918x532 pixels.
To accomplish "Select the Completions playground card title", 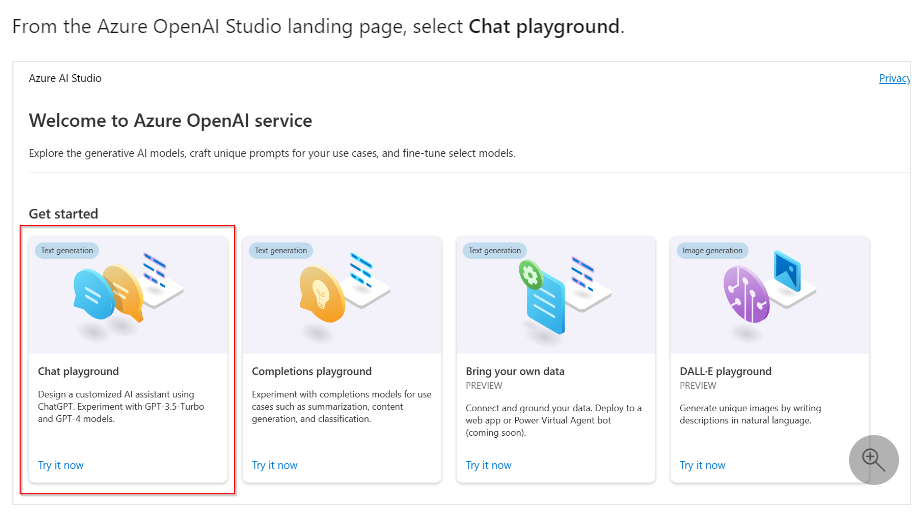I will 311,371.
